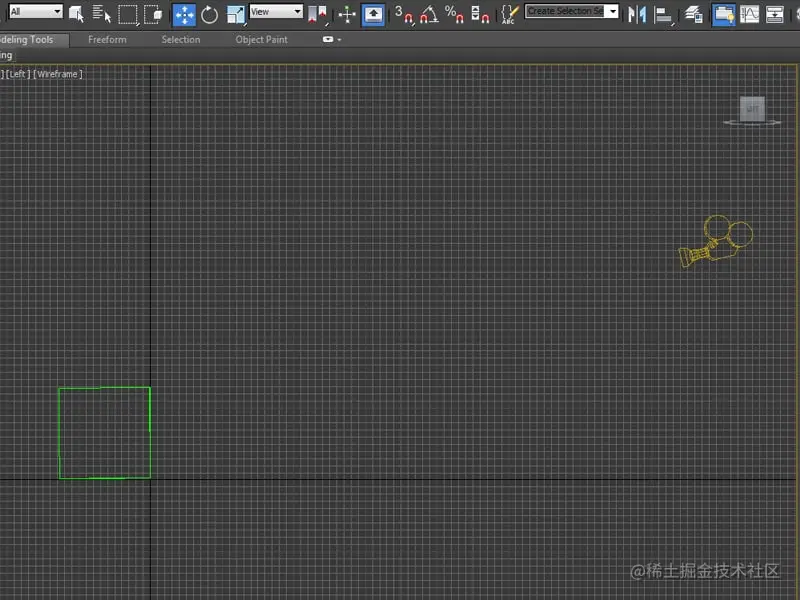Activate the Select and Rotate tool
The image size is (800, 600).
tap(209, 15)
